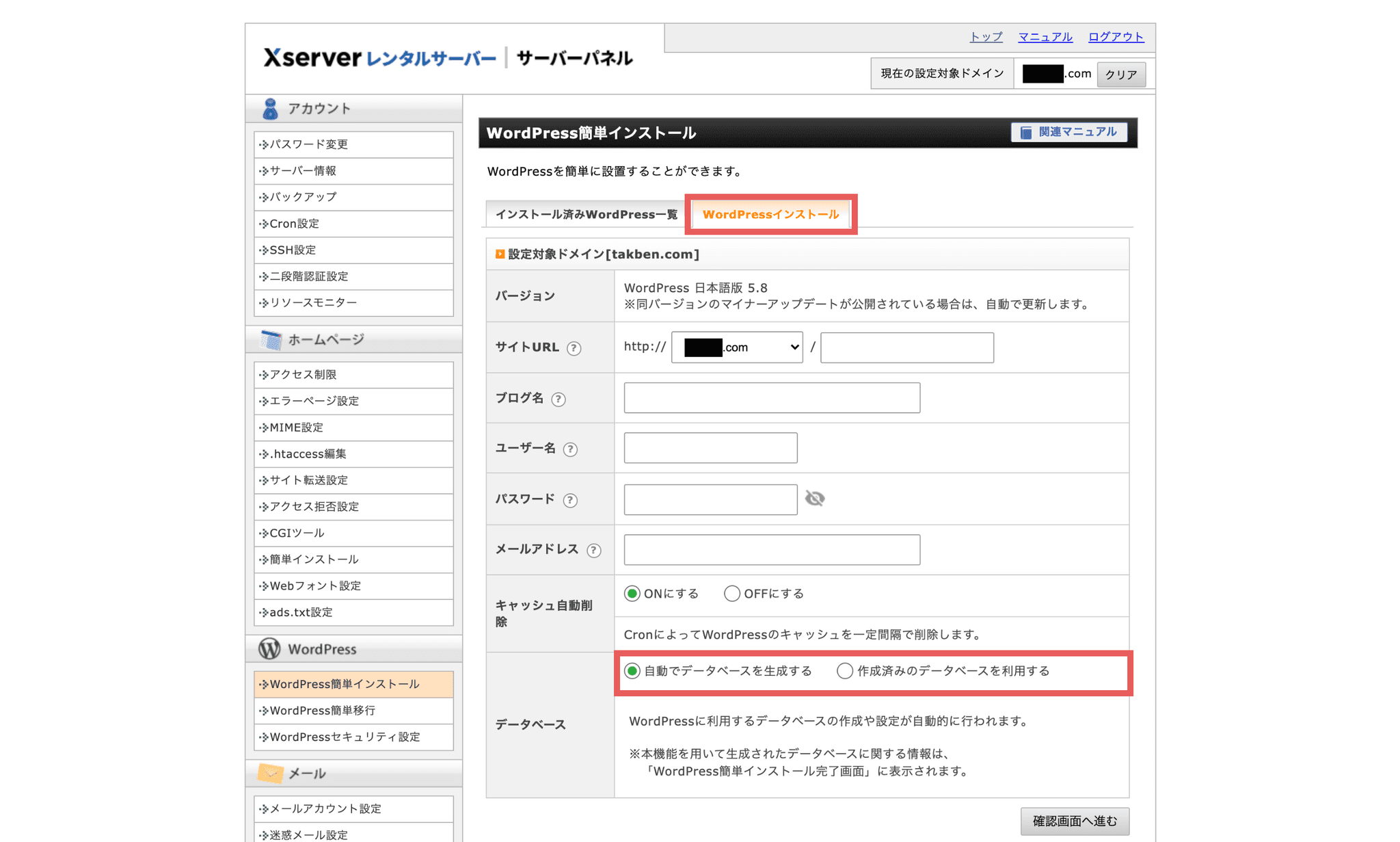Select 作成済みのデータベースを利用する option
The height and width of the screenshot is (842, 1400).
point(845,671)
